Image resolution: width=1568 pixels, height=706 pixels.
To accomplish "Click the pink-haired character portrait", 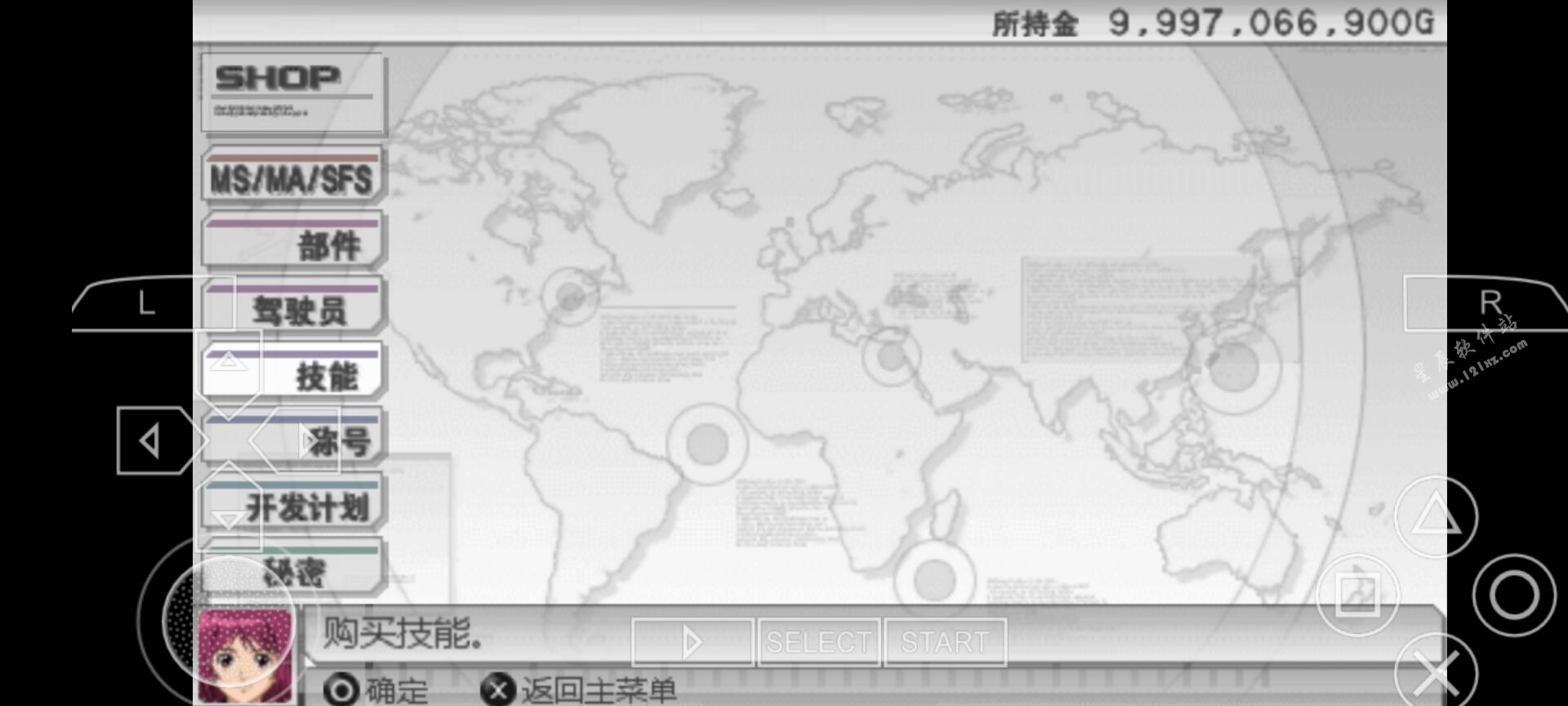I will 245,655.
